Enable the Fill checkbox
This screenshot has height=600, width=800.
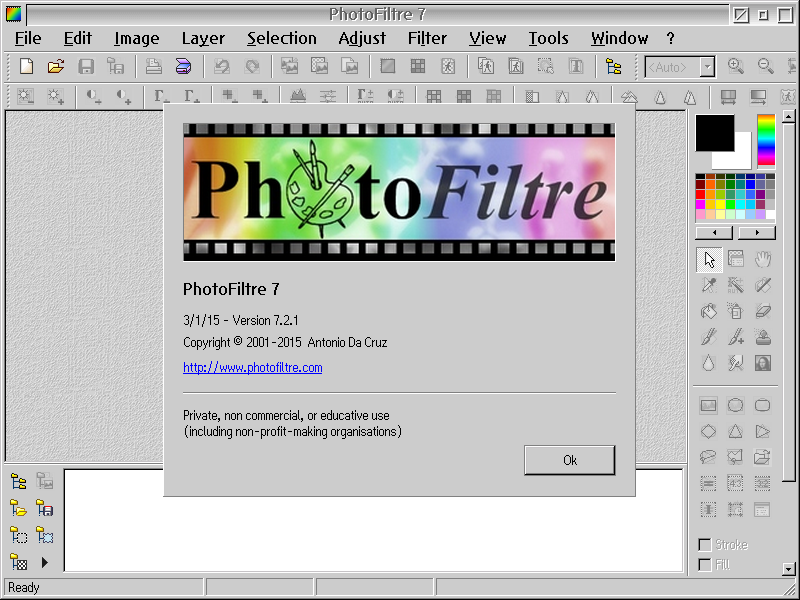(705, 565)
